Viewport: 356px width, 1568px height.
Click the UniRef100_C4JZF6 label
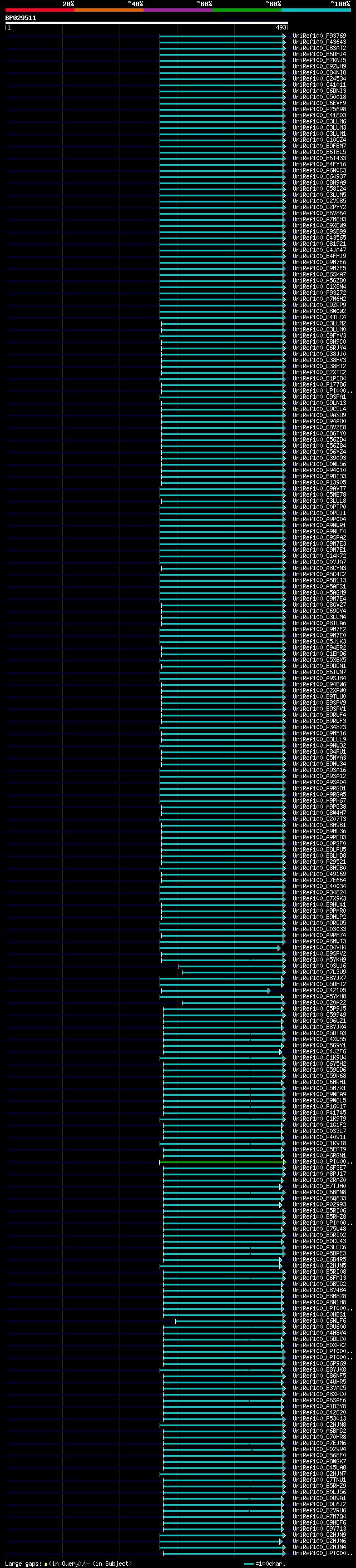pyautogui.click(x=319, y=1051)
